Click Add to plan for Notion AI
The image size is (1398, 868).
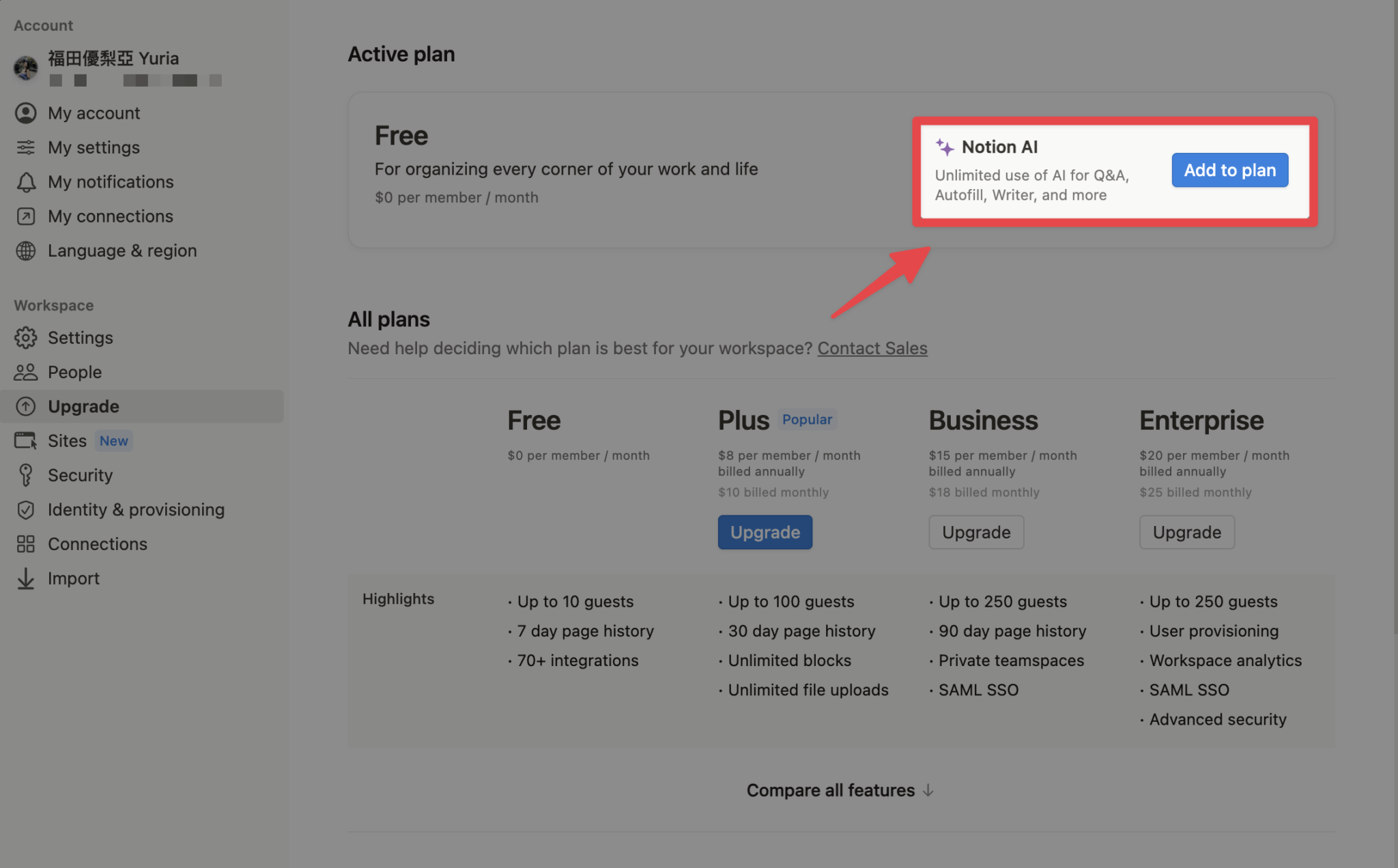pos(1229,170)
